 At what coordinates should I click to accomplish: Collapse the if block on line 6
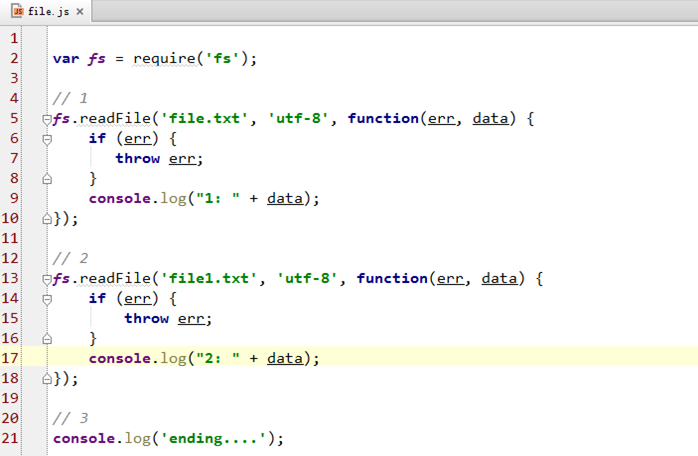[46, 139]
